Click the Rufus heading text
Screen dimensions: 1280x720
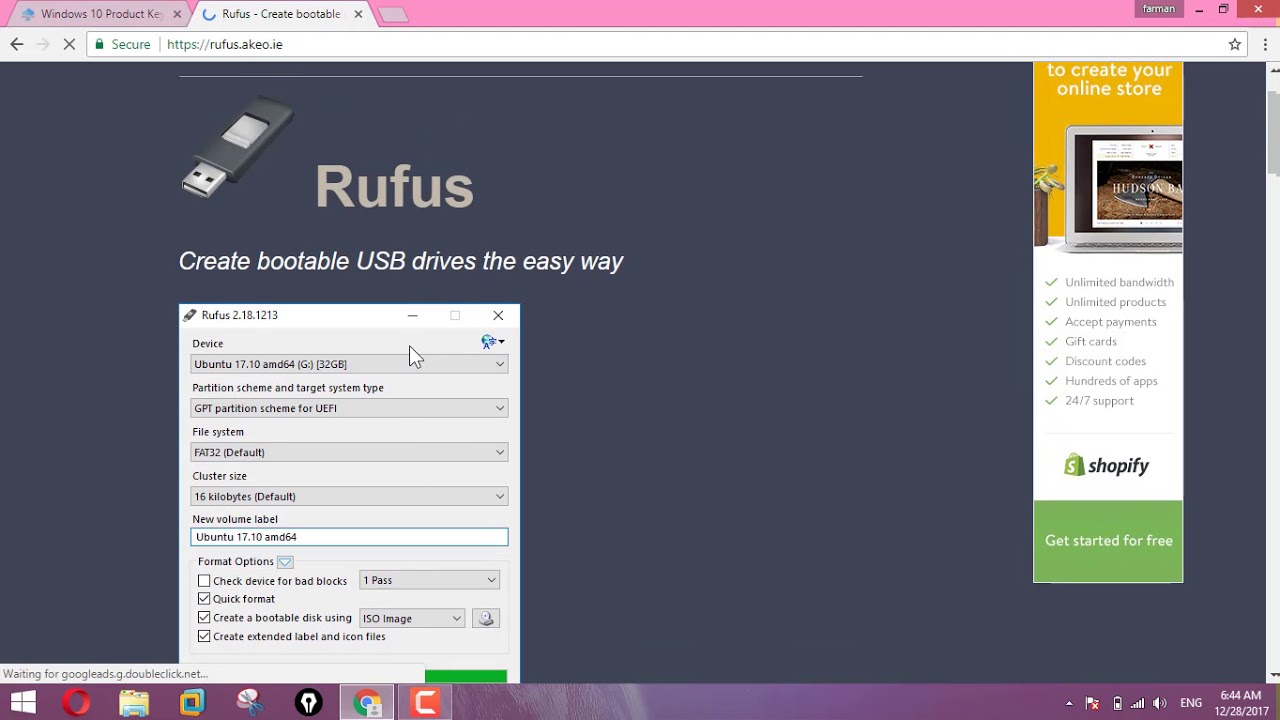(394, 186)
